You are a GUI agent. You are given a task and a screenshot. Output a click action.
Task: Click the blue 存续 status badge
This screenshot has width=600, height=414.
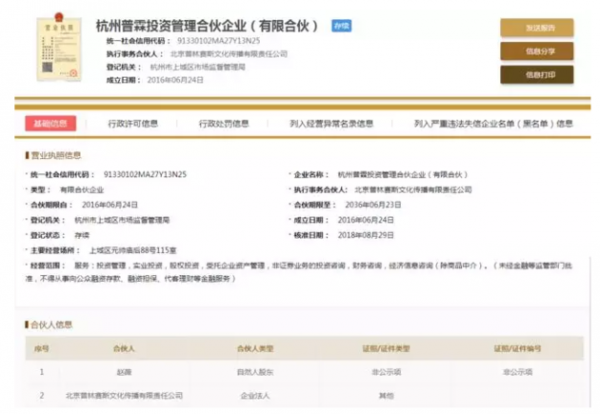341,26
